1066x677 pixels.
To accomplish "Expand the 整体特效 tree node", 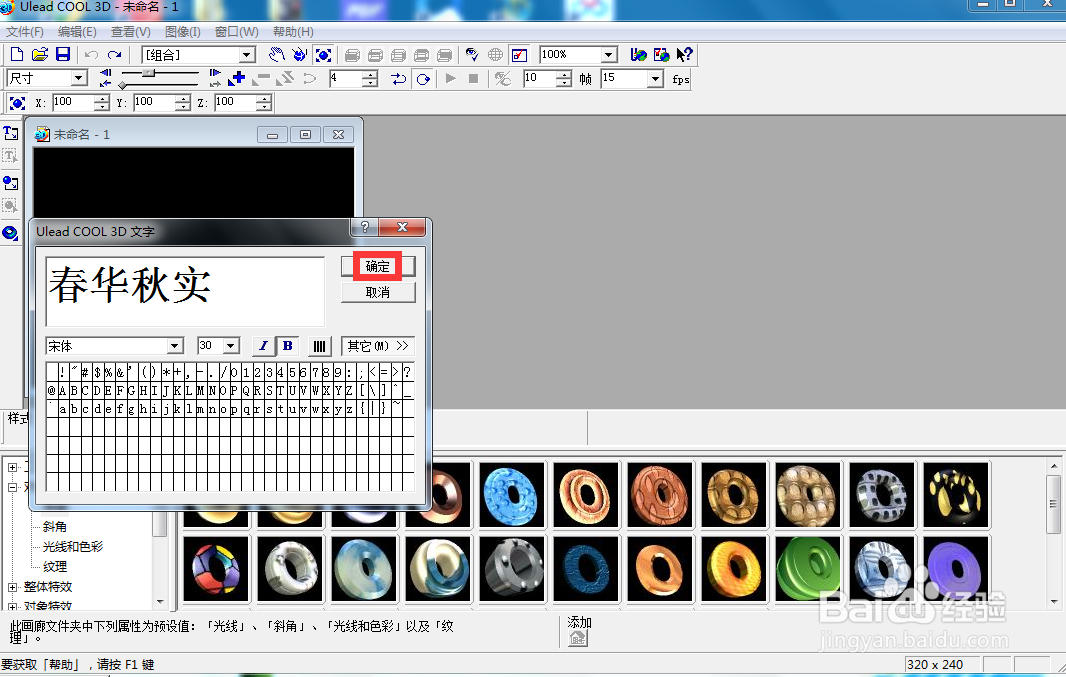I will pos(12,587).
